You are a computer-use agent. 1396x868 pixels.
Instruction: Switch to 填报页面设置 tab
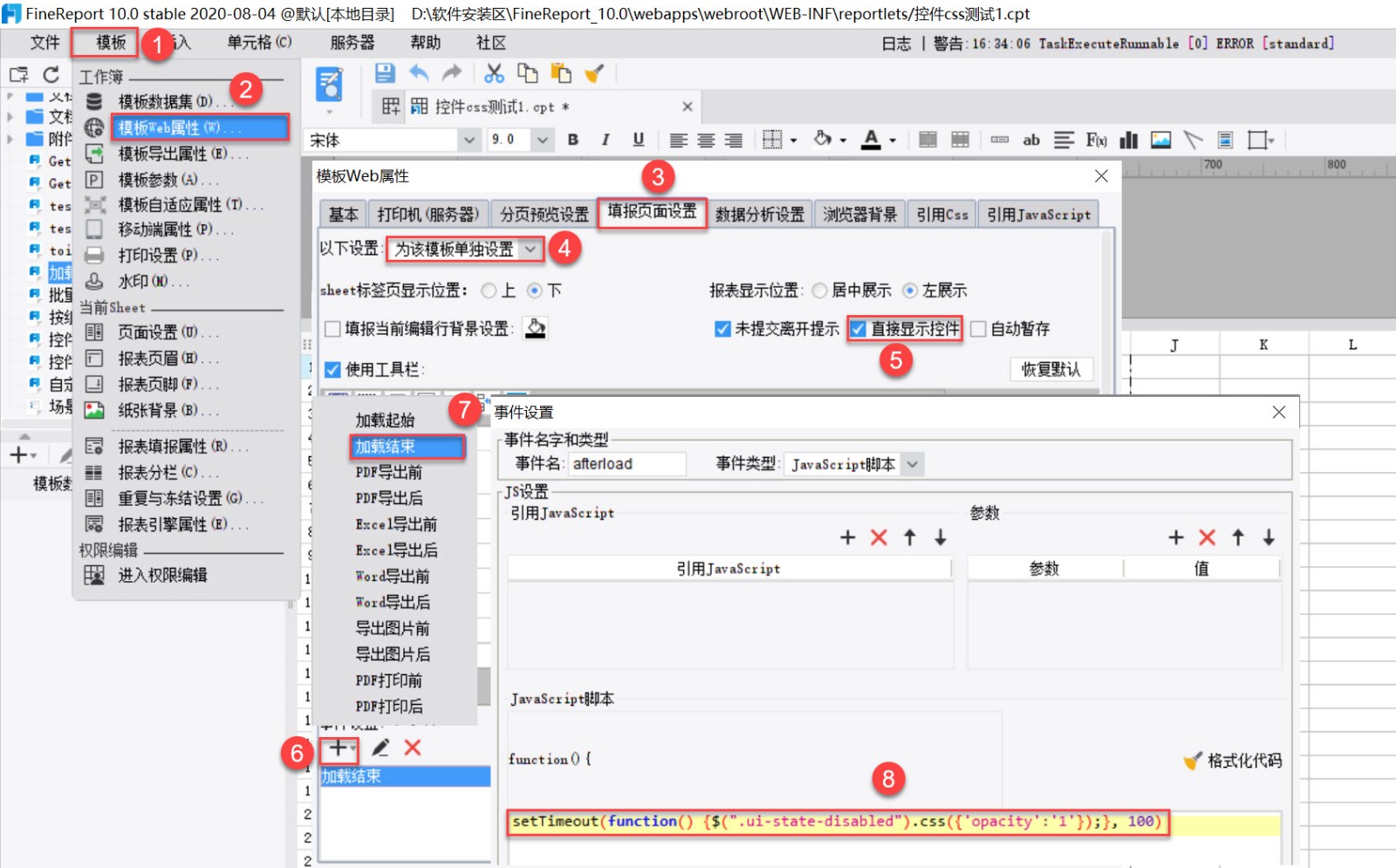pos(652,212)
